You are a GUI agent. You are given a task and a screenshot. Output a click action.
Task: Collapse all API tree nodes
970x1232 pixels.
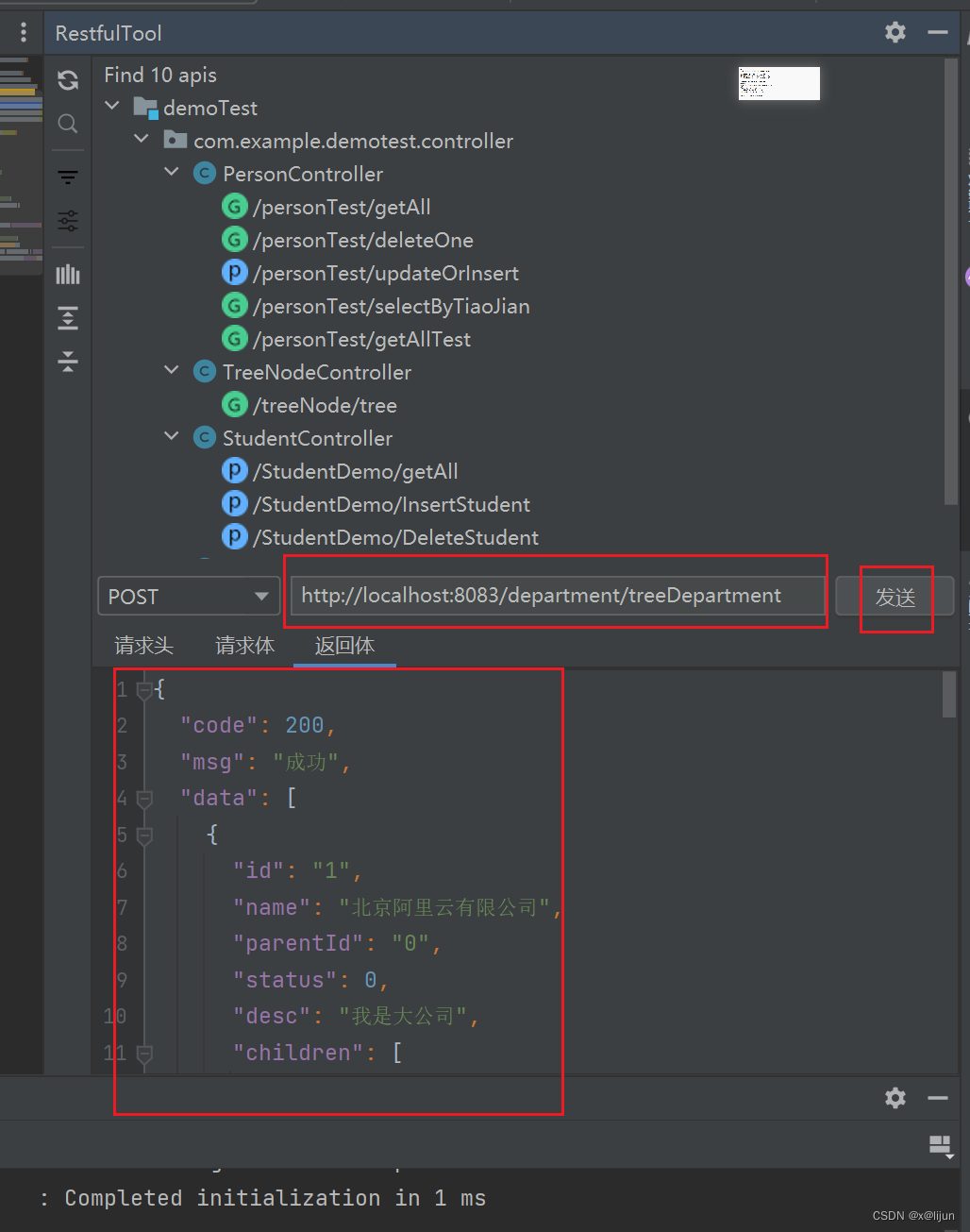pos(67,362)
